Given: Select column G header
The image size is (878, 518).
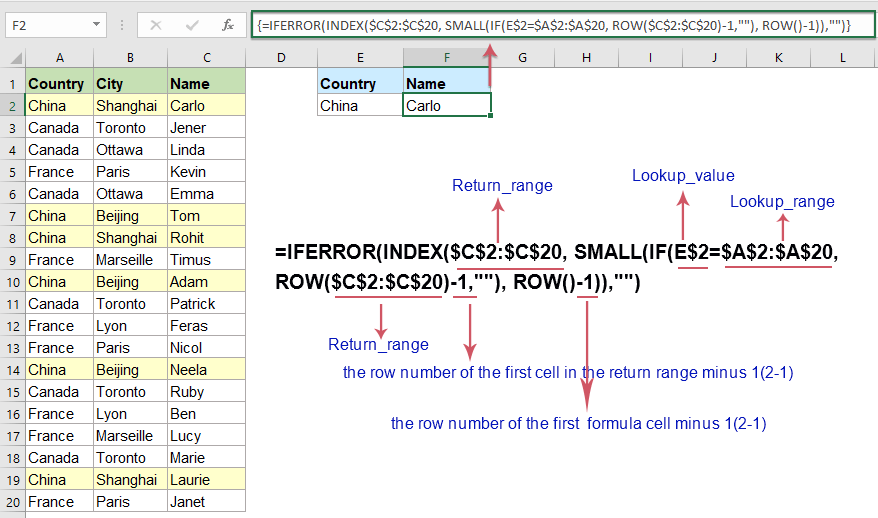Looking at the screenshot, I should coord(522,58).
